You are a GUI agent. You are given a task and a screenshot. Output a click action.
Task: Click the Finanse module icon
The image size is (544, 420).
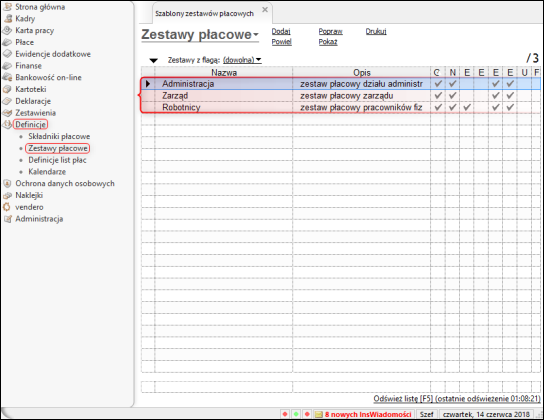pyautogui.click(x=7, y=66)
